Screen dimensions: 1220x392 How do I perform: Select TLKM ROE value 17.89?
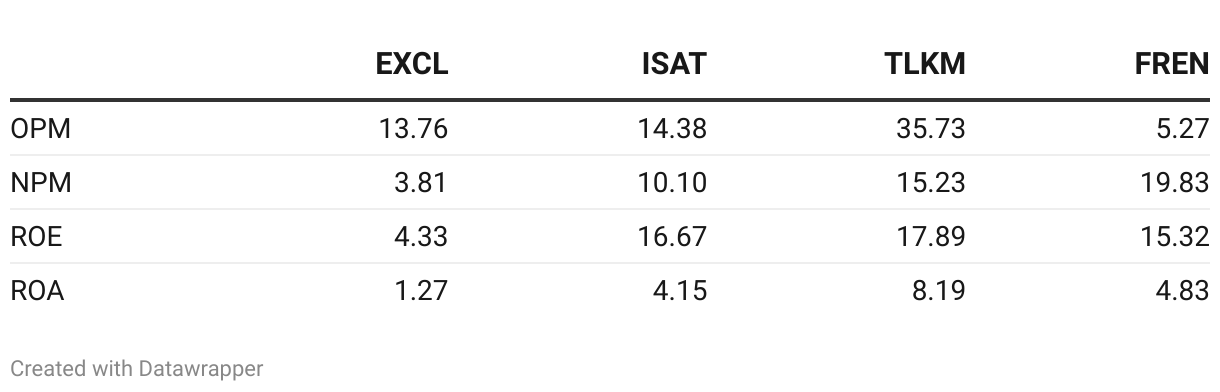931,237
